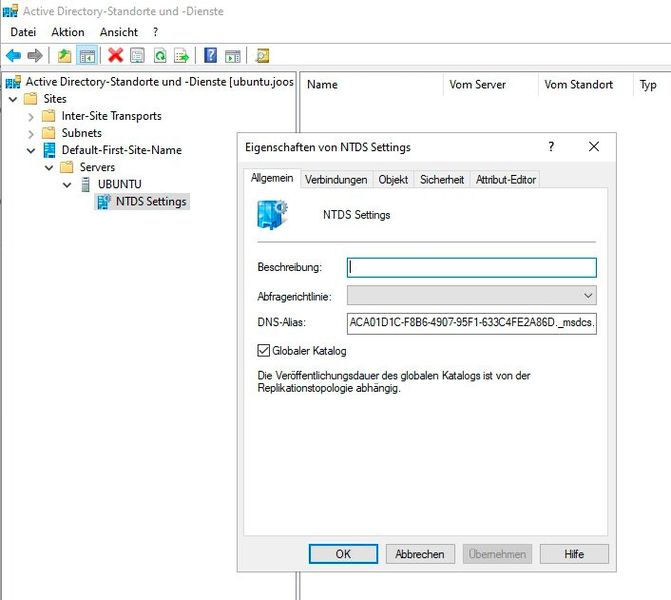671x600 pixels.
Task: Select the Servers tree label
Action: click(x=97, y=167)
